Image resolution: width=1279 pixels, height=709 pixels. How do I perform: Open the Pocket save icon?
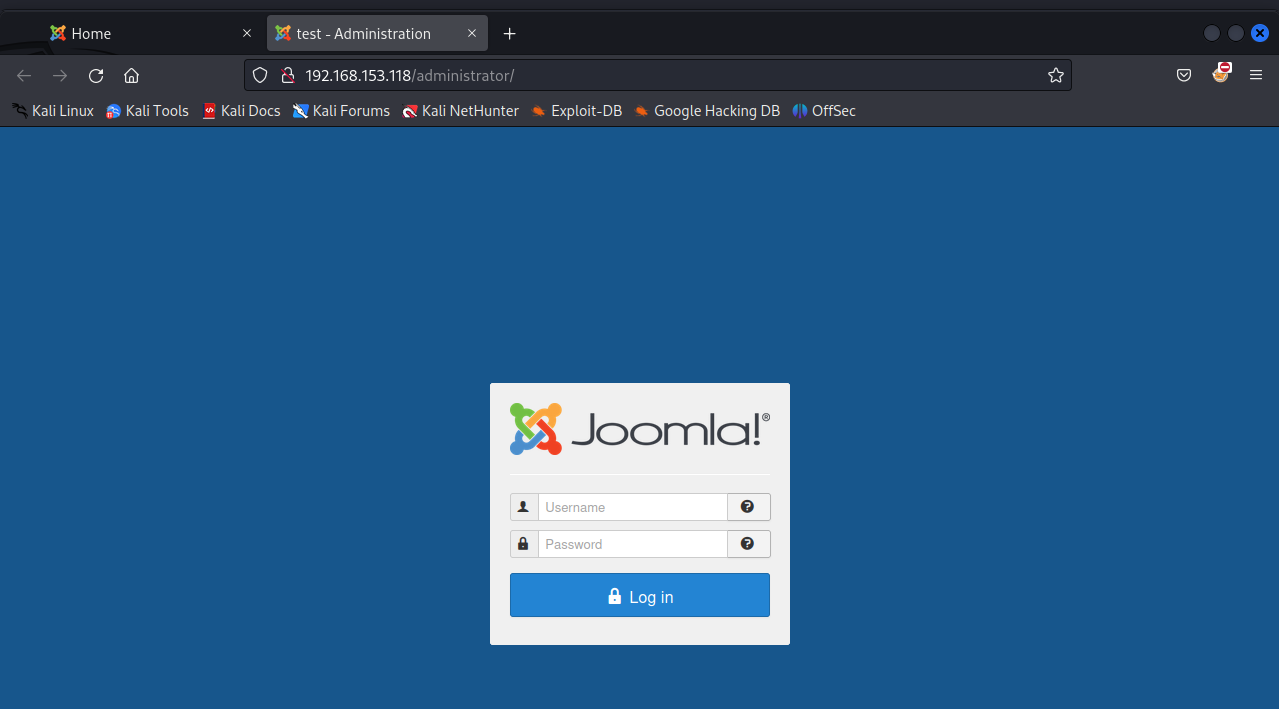coord(1184,75)
